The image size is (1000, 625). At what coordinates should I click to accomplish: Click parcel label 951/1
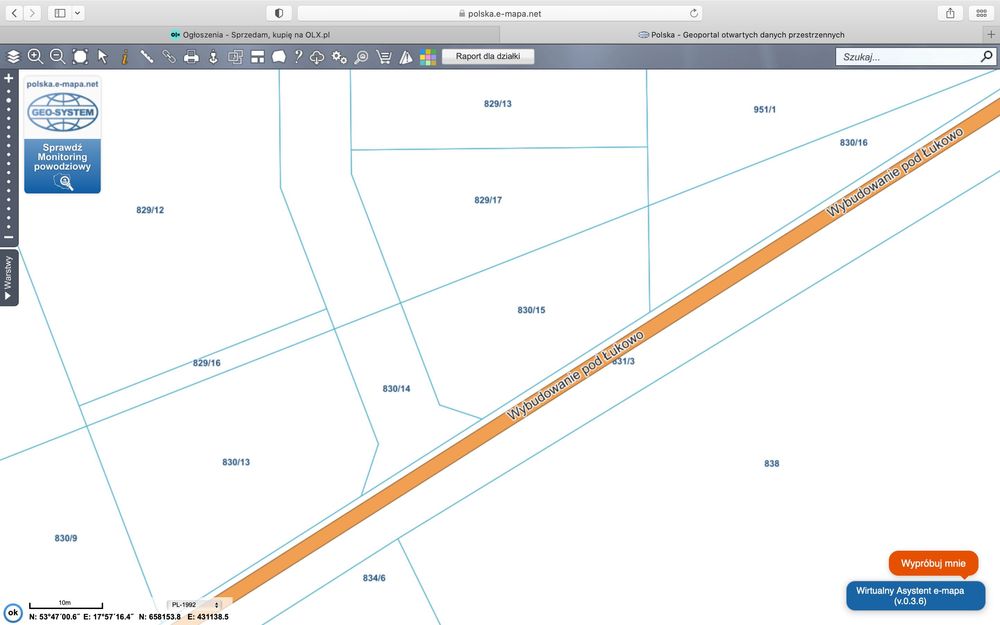pos(765,109)
